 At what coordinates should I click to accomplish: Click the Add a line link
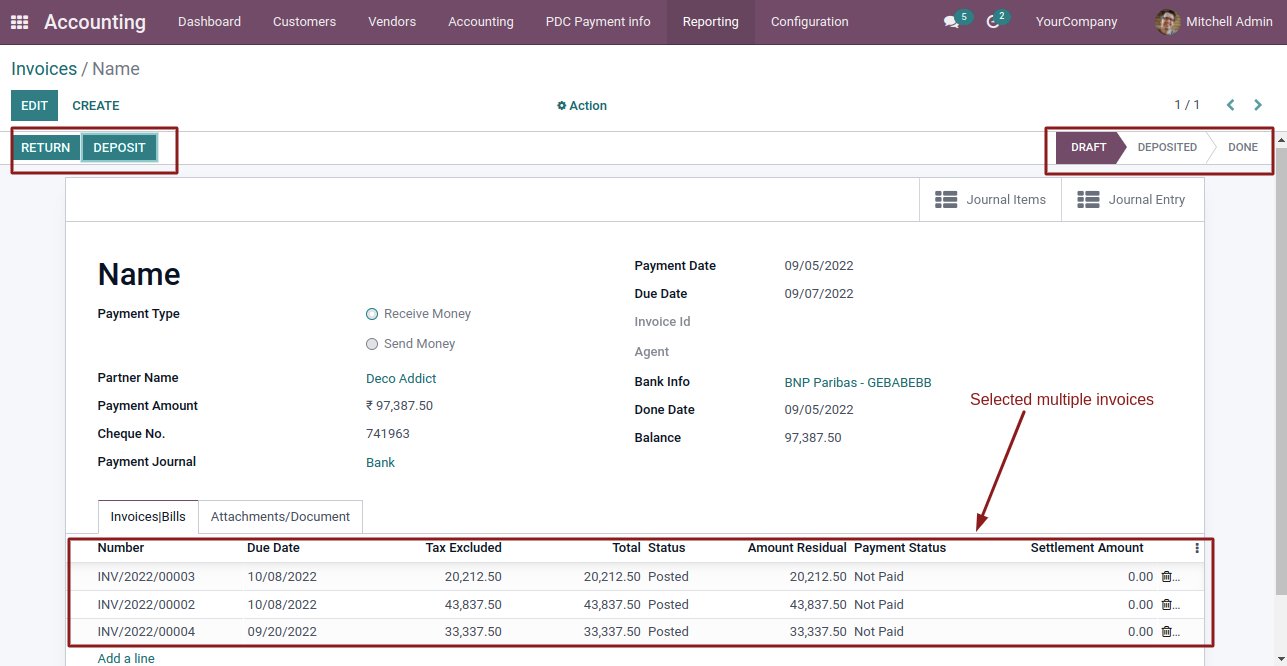coord(126,659)
